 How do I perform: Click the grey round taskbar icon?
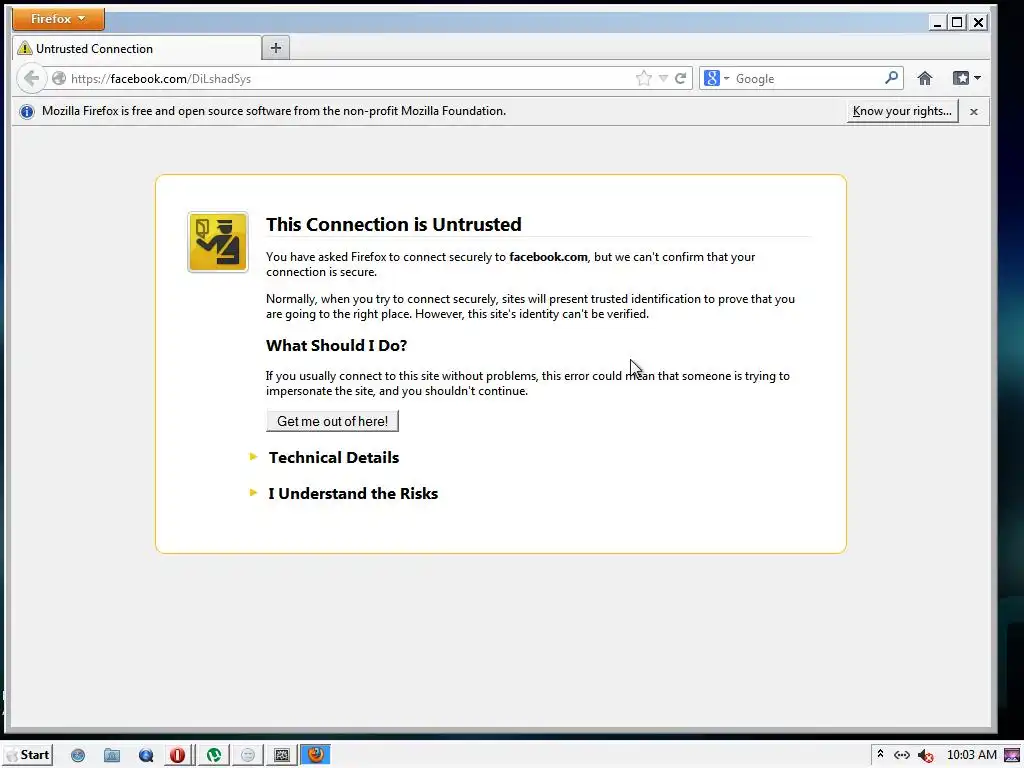(x=248, y=756)
